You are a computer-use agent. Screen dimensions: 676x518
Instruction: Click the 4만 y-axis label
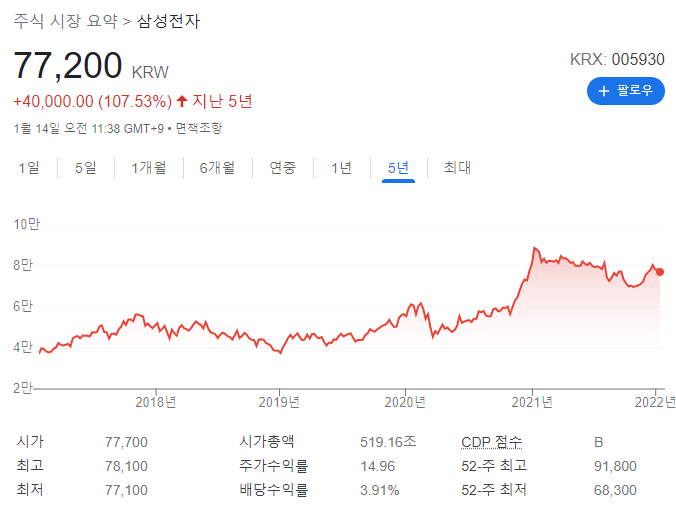23,346
